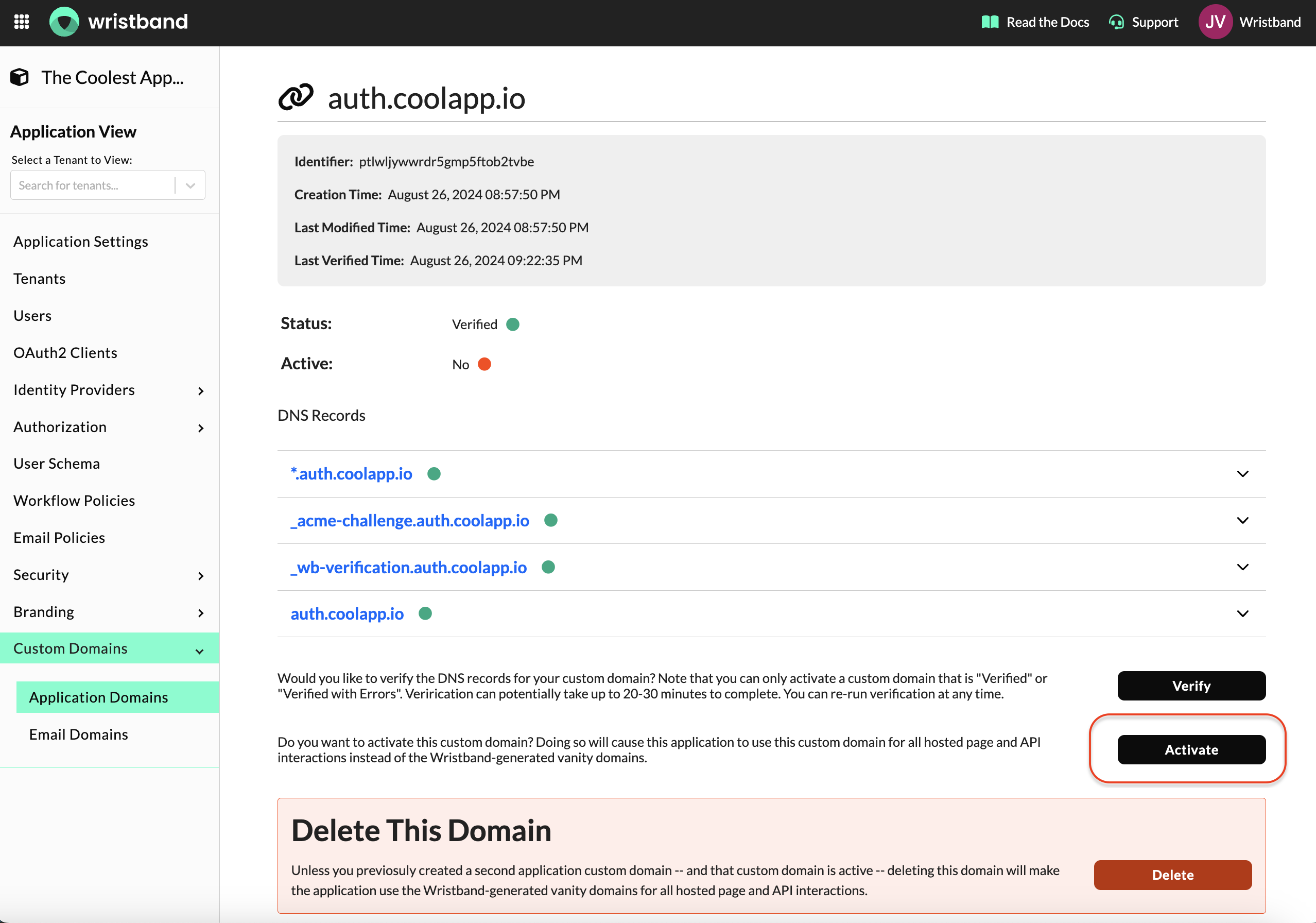Open the _acme-challenge.auth.coolapp.io link

410,520
